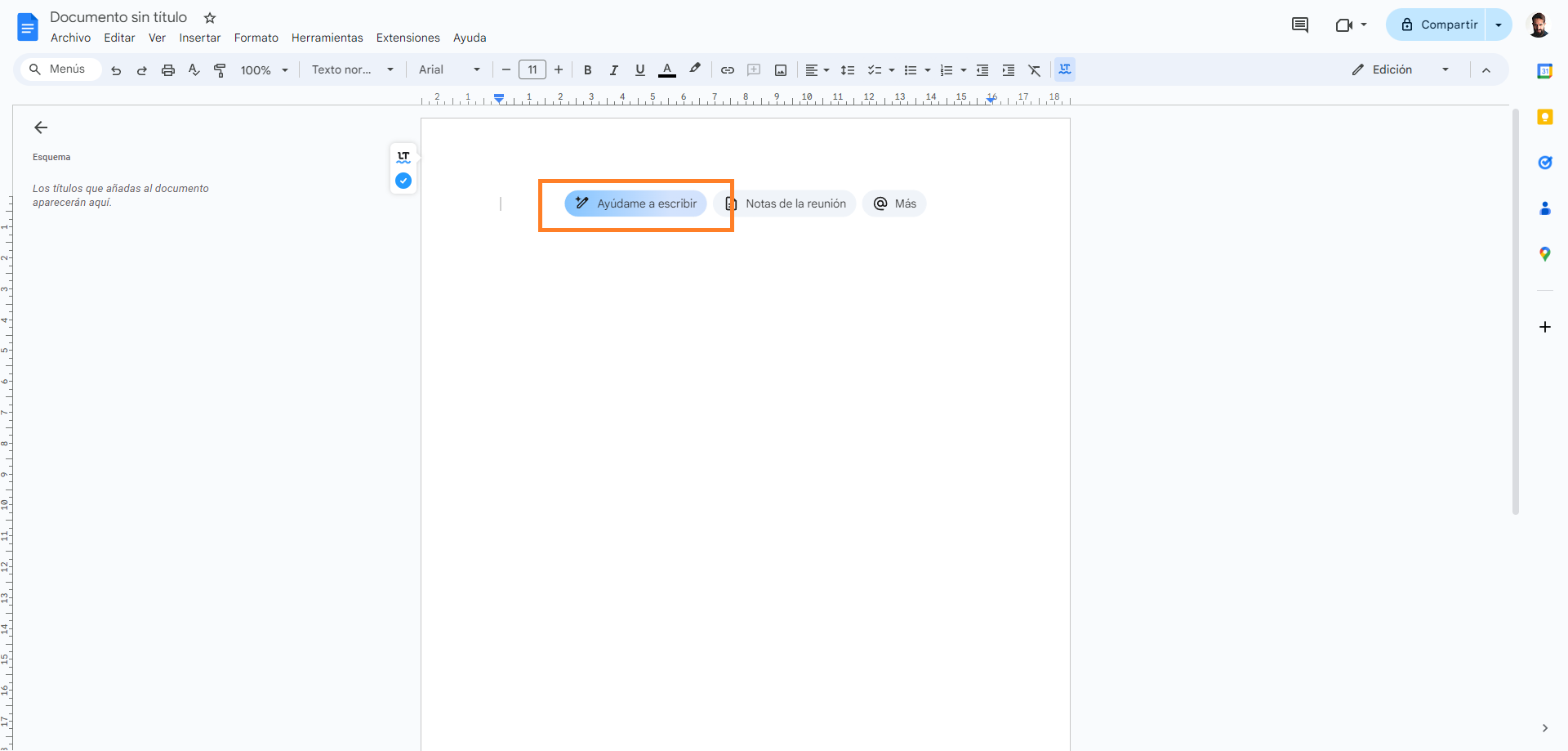
Task: Open the numbered list options dropdown
Action: pyautogui.click(x=963, y=70)
